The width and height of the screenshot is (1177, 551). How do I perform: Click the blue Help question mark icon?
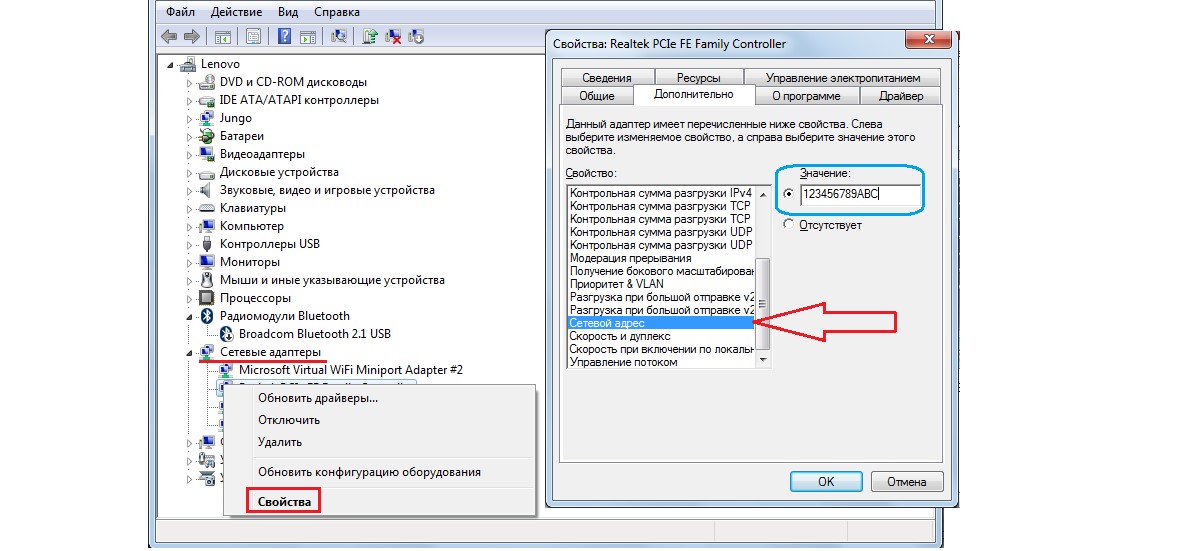point(284,37)
